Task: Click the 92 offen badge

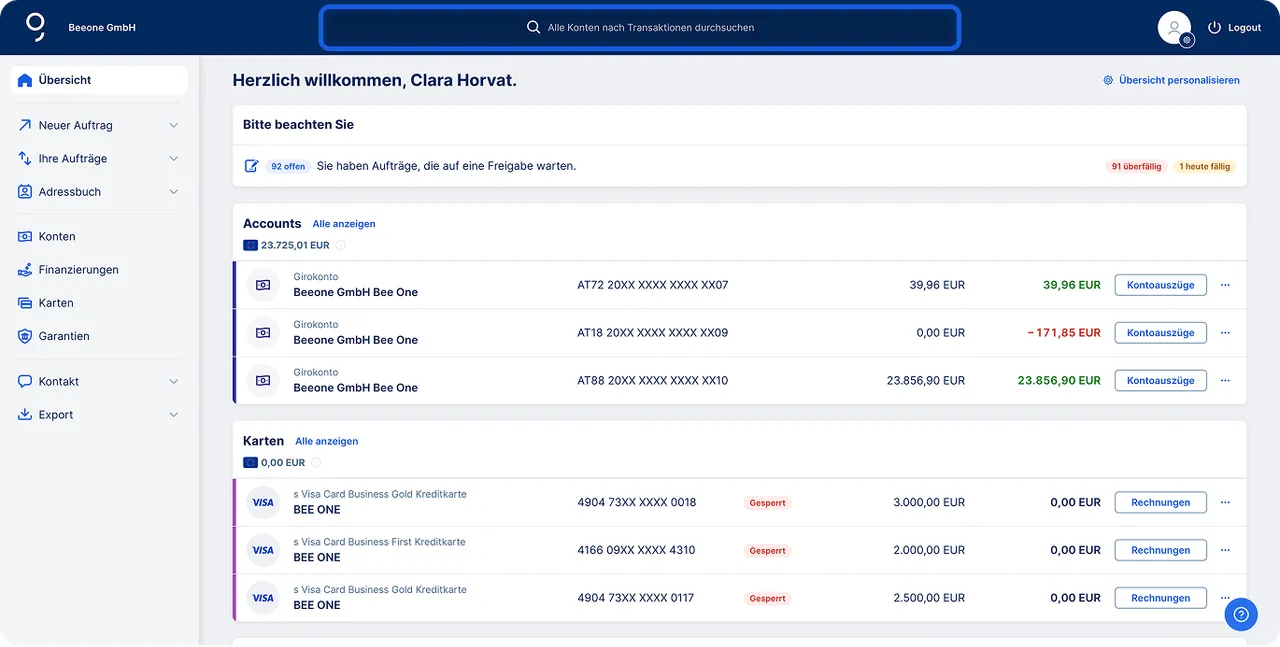Action: click(288, 166)
